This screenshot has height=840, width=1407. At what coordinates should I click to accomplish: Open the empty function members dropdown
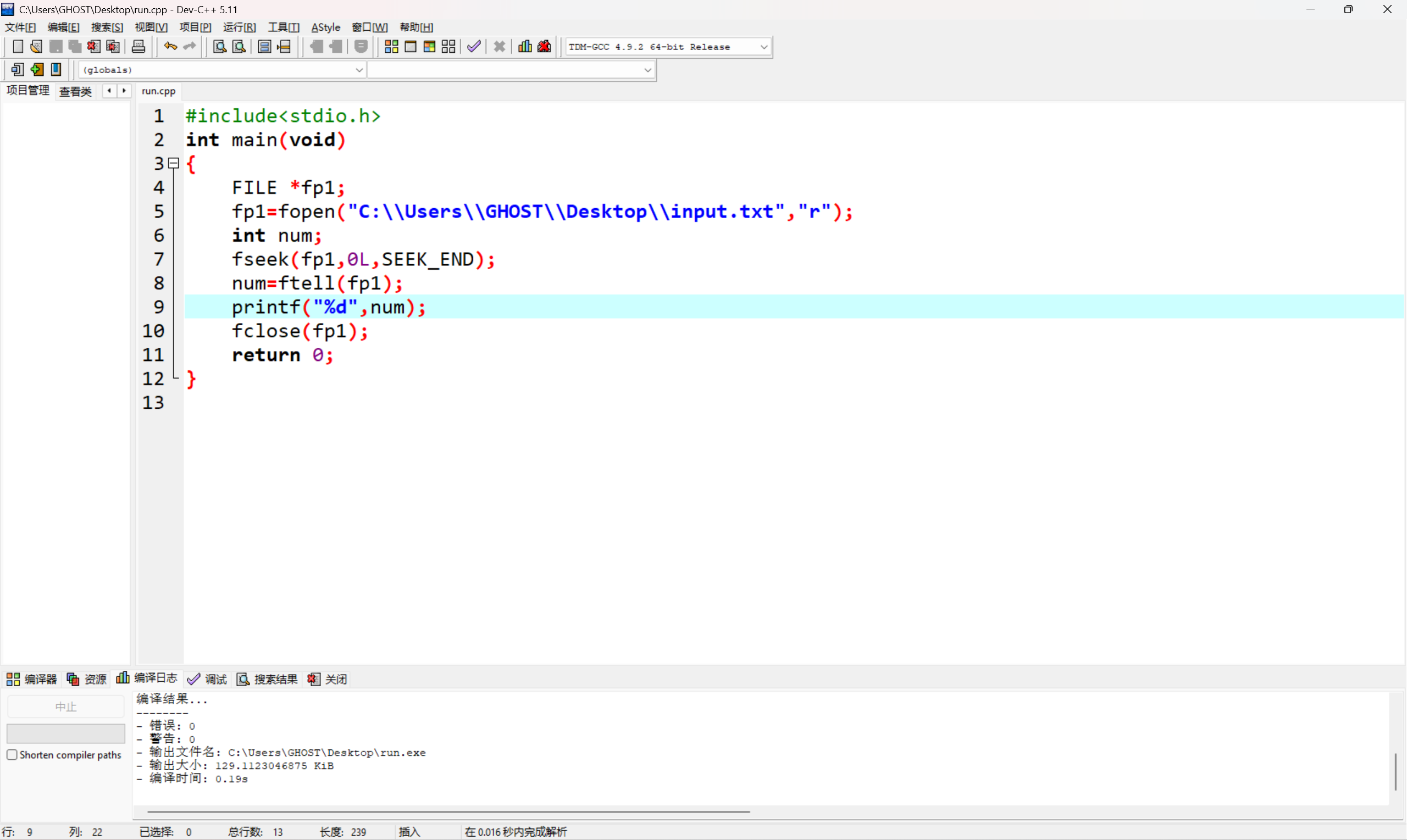click(x=647, y=70)
